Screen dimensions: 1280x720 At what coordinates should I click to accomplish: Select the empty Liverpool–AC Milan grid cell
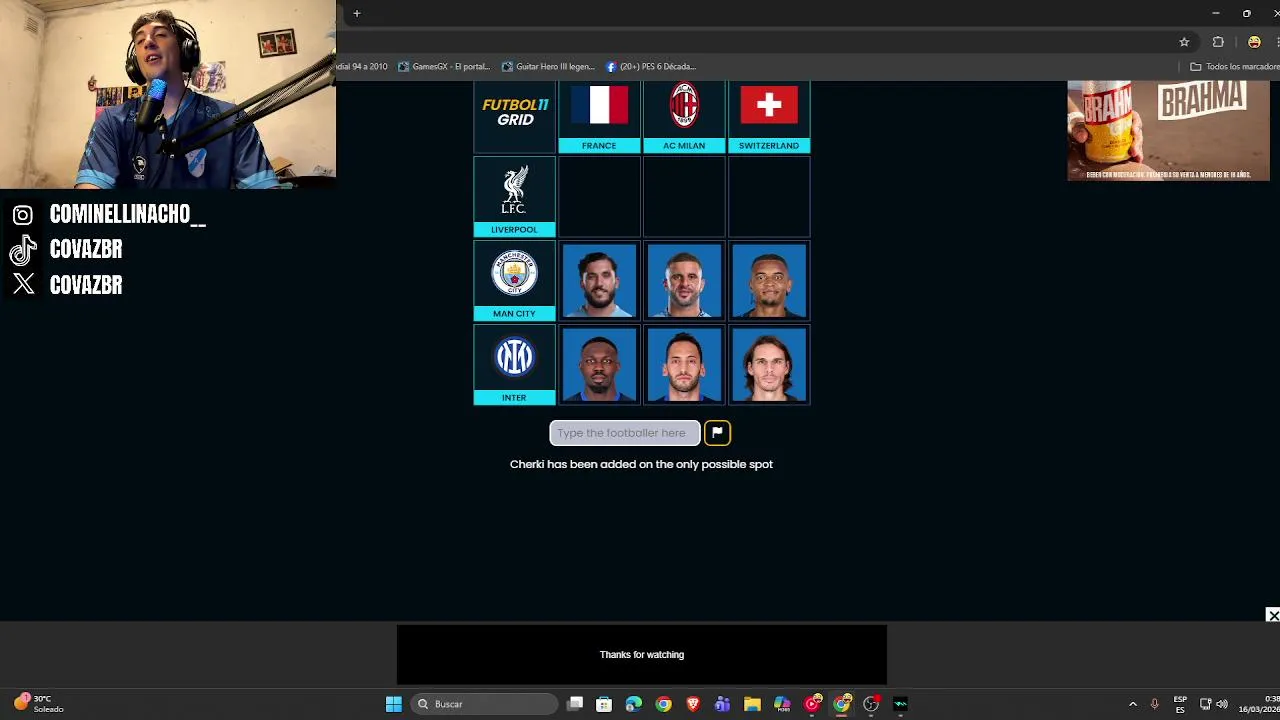point(684,197)
